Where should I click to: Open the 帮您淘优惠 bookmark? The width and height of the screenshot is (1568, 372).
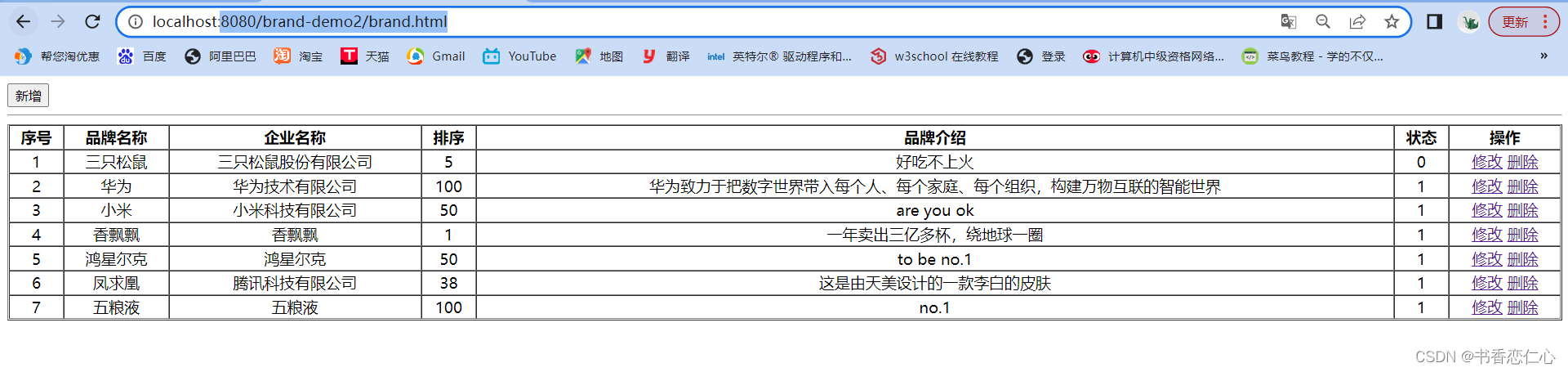[x=57, y=56]
